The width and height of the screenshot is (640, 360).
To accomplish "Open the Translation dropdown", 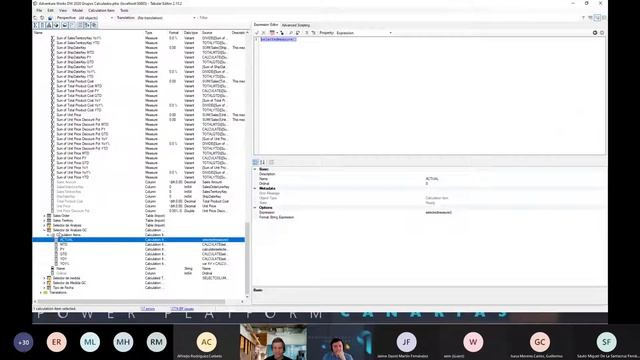I will click(x=167, y=18).
